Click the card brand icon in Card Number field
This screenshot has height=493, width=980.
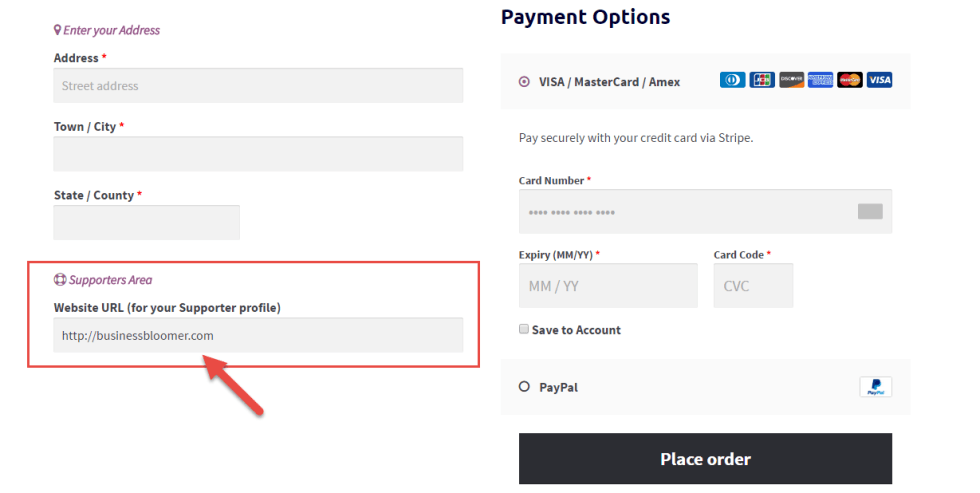pos(870,211)
